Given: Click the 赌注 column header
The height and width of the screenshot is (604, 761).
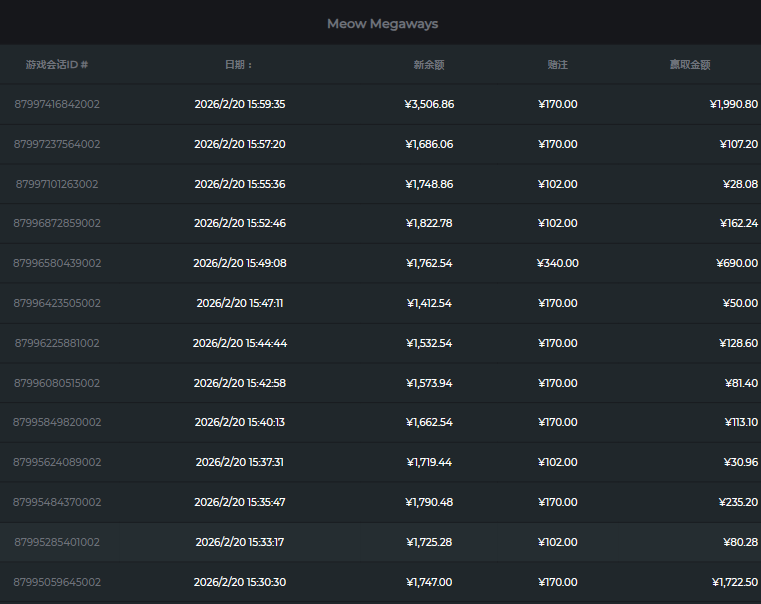Looking at the screenshot, I should click(x=557, y=65).
